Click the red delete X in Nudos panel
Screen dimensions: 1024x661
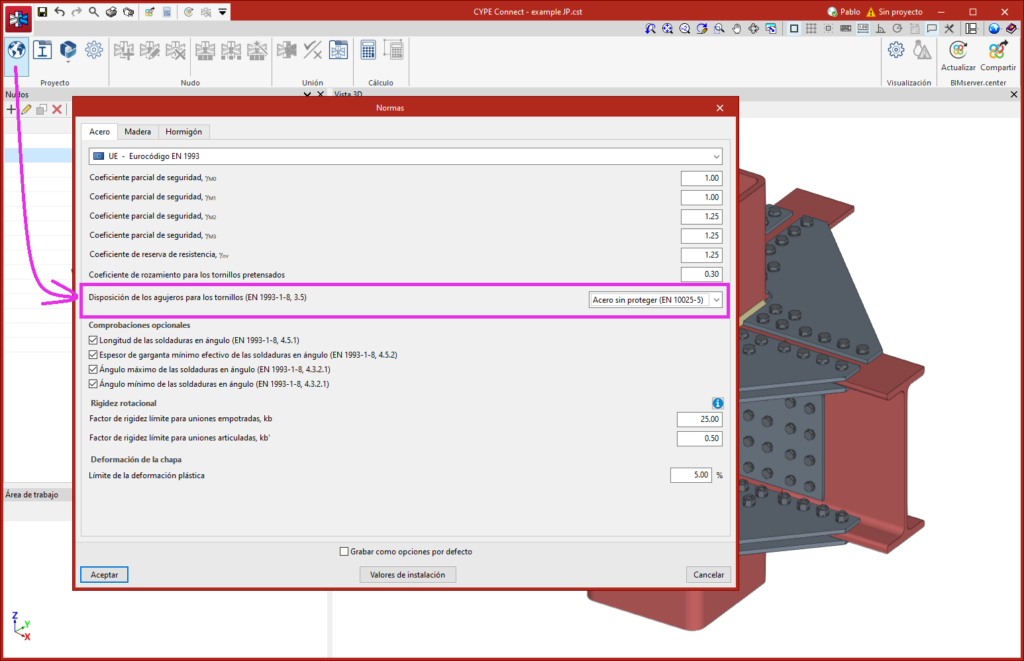pos(57,109)
